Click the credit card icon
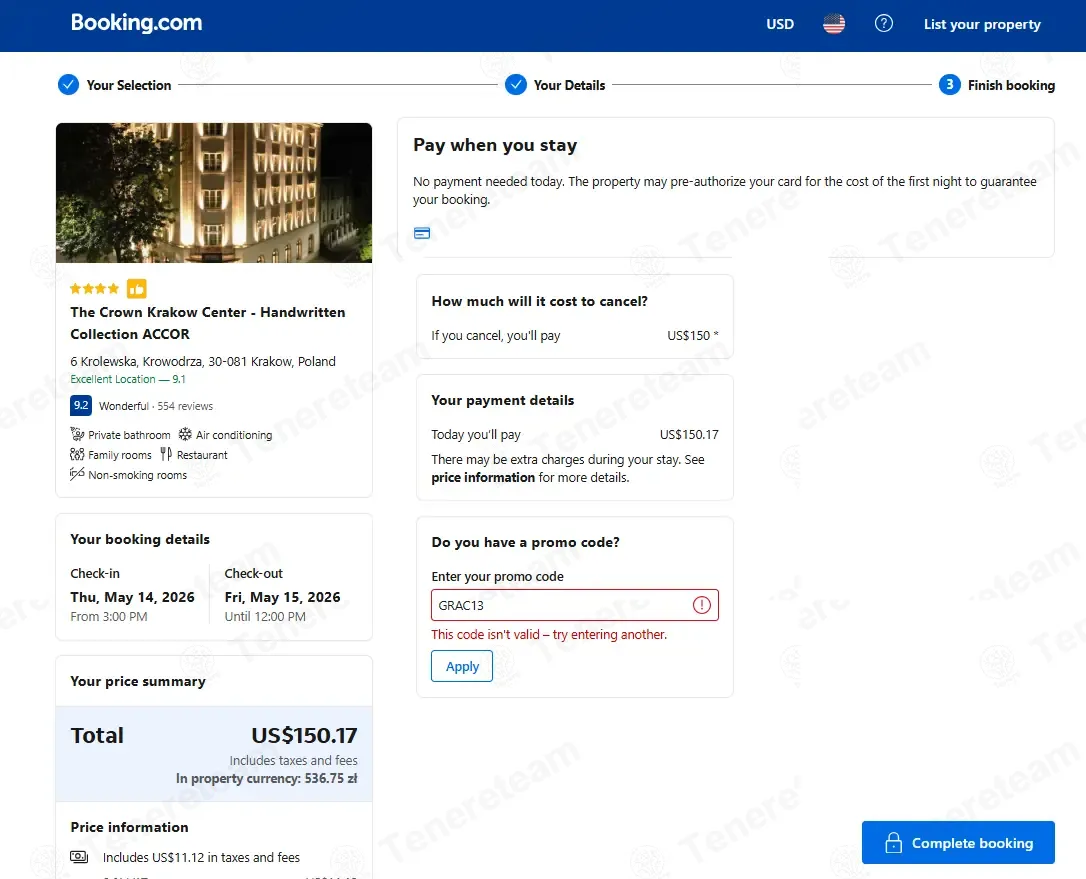1086x879 pixels. coord(422,233)
